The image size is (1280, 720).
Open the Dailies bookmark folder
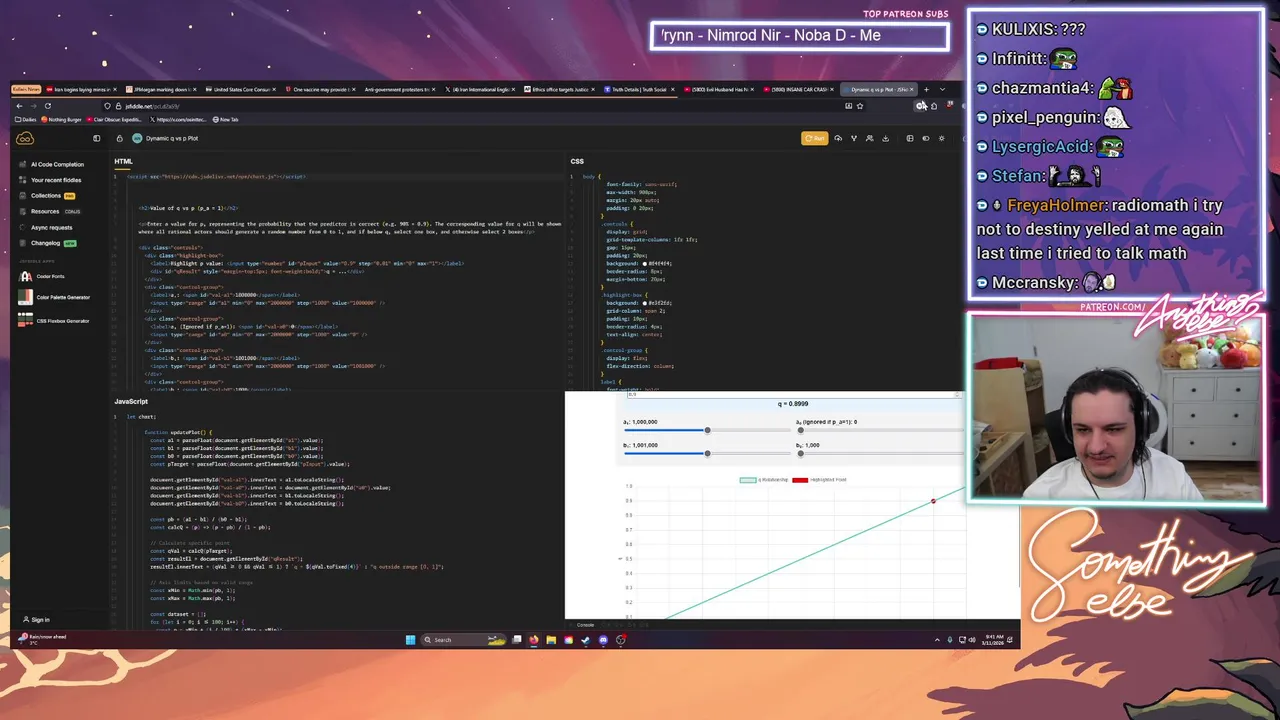25,120
